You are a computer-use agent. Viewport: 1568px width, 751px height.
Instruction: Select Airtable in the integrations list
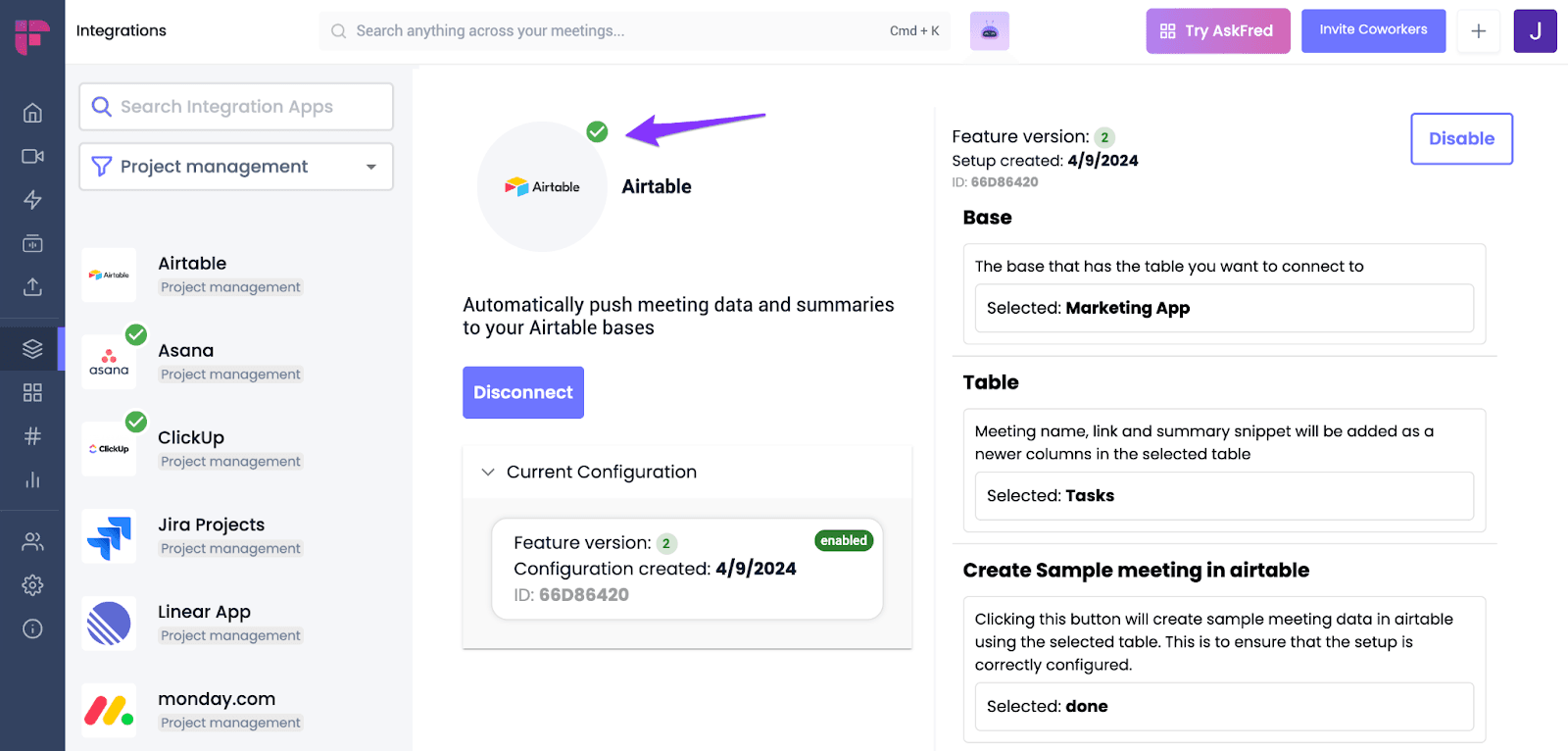pyautogui.click(x=238, y=275)
